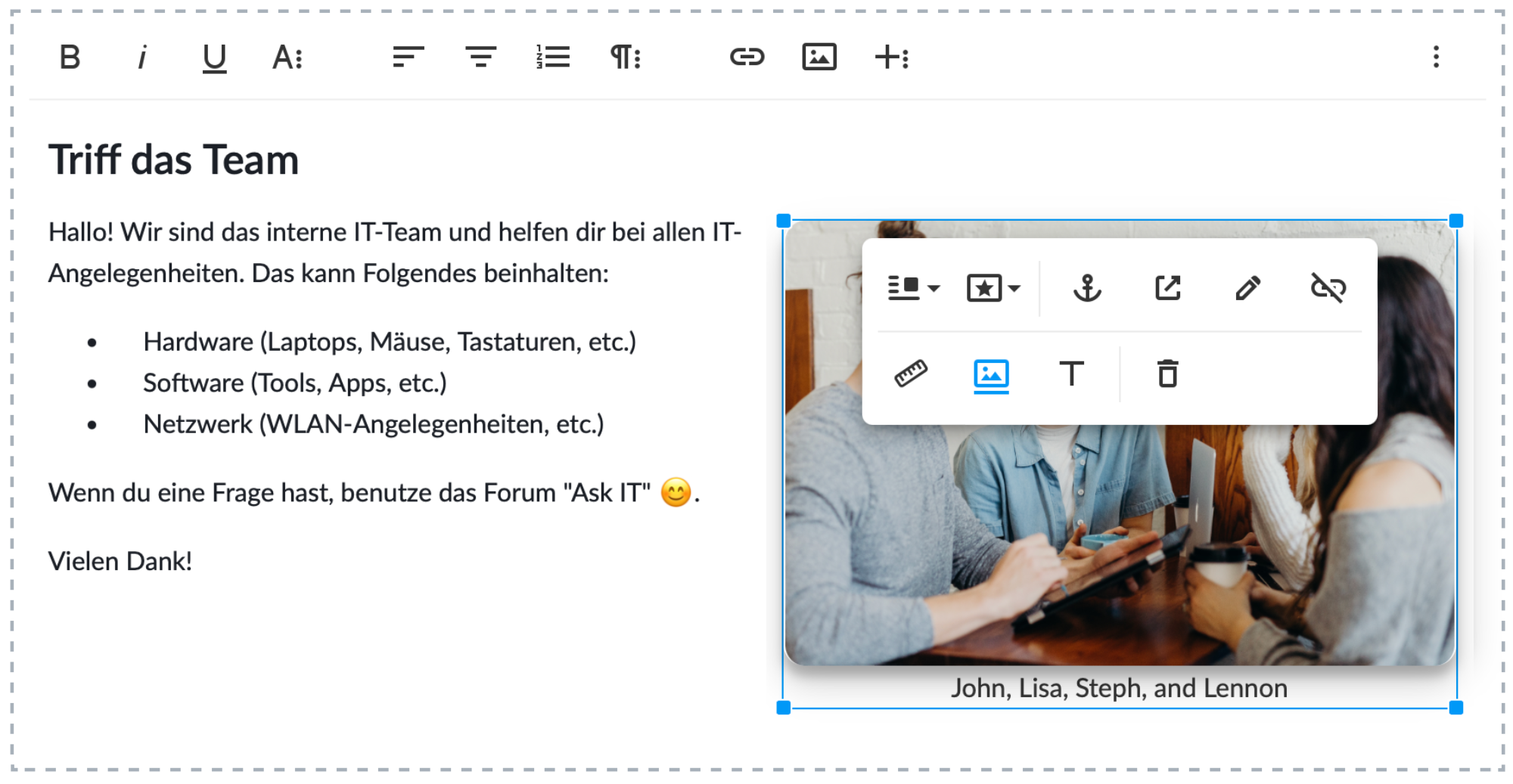Click the smiling emoji after 'Ask IT'
The image size is (1513, 784).
click(x=676, y=493)
